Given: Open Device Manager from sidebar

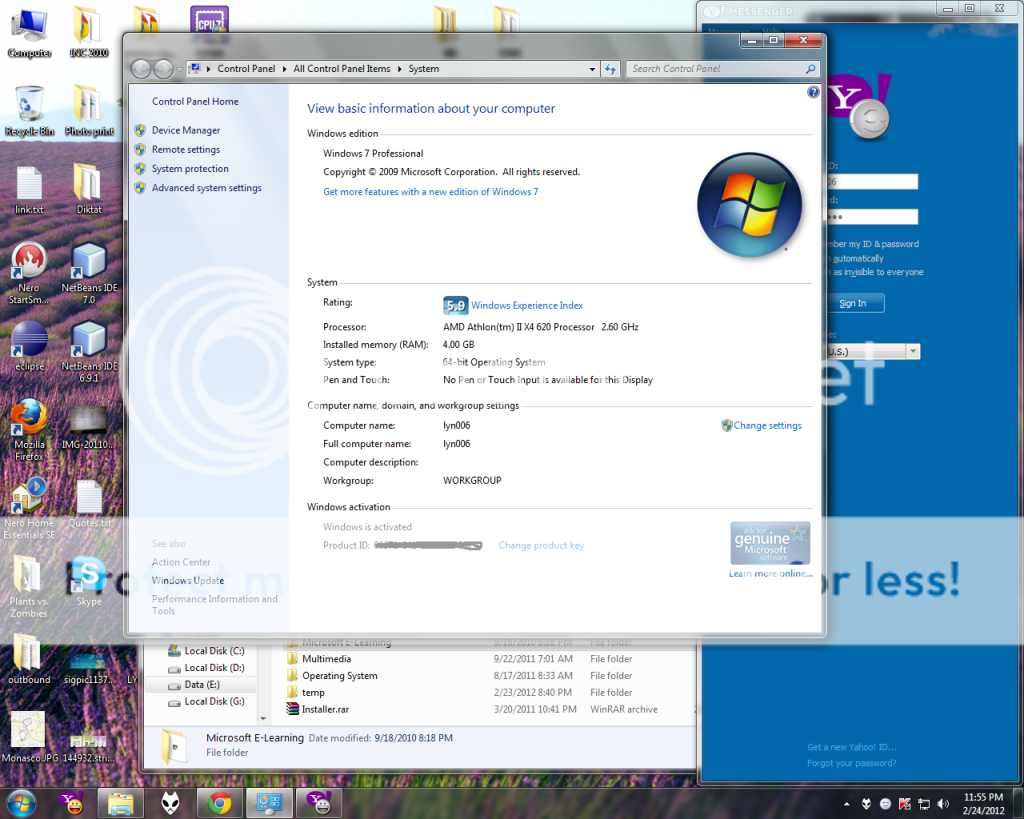Looking at the screenshot, I should (186, 130).
